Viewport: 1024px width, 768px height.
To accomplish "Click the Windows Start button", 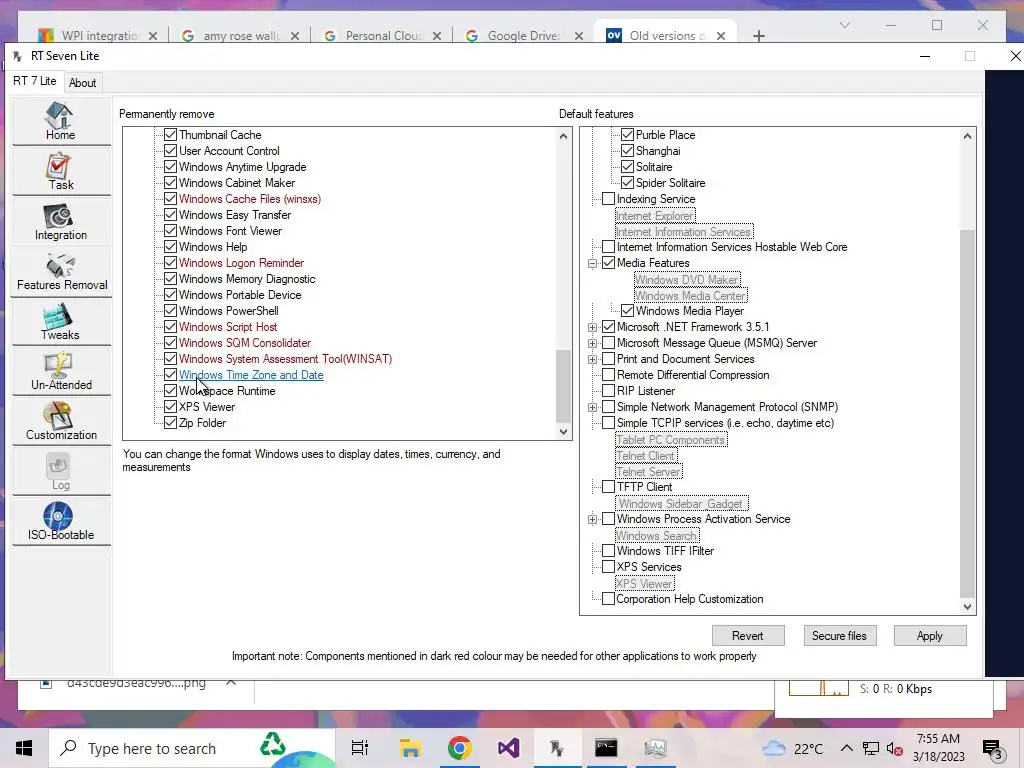I will pos(24,748).
